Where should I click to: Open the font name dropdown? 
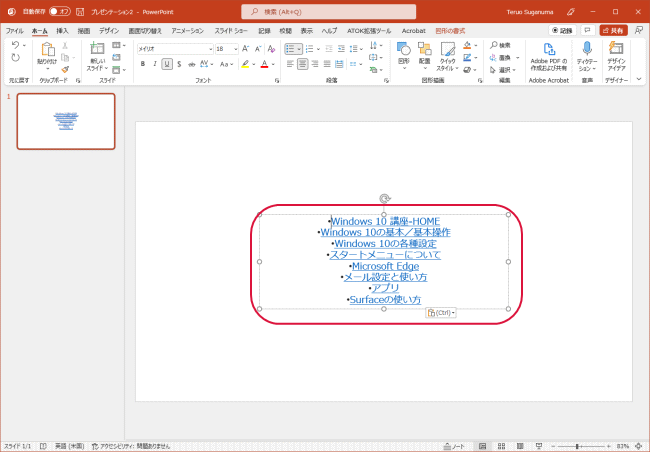pyautogui.click(x=211, y=49)
